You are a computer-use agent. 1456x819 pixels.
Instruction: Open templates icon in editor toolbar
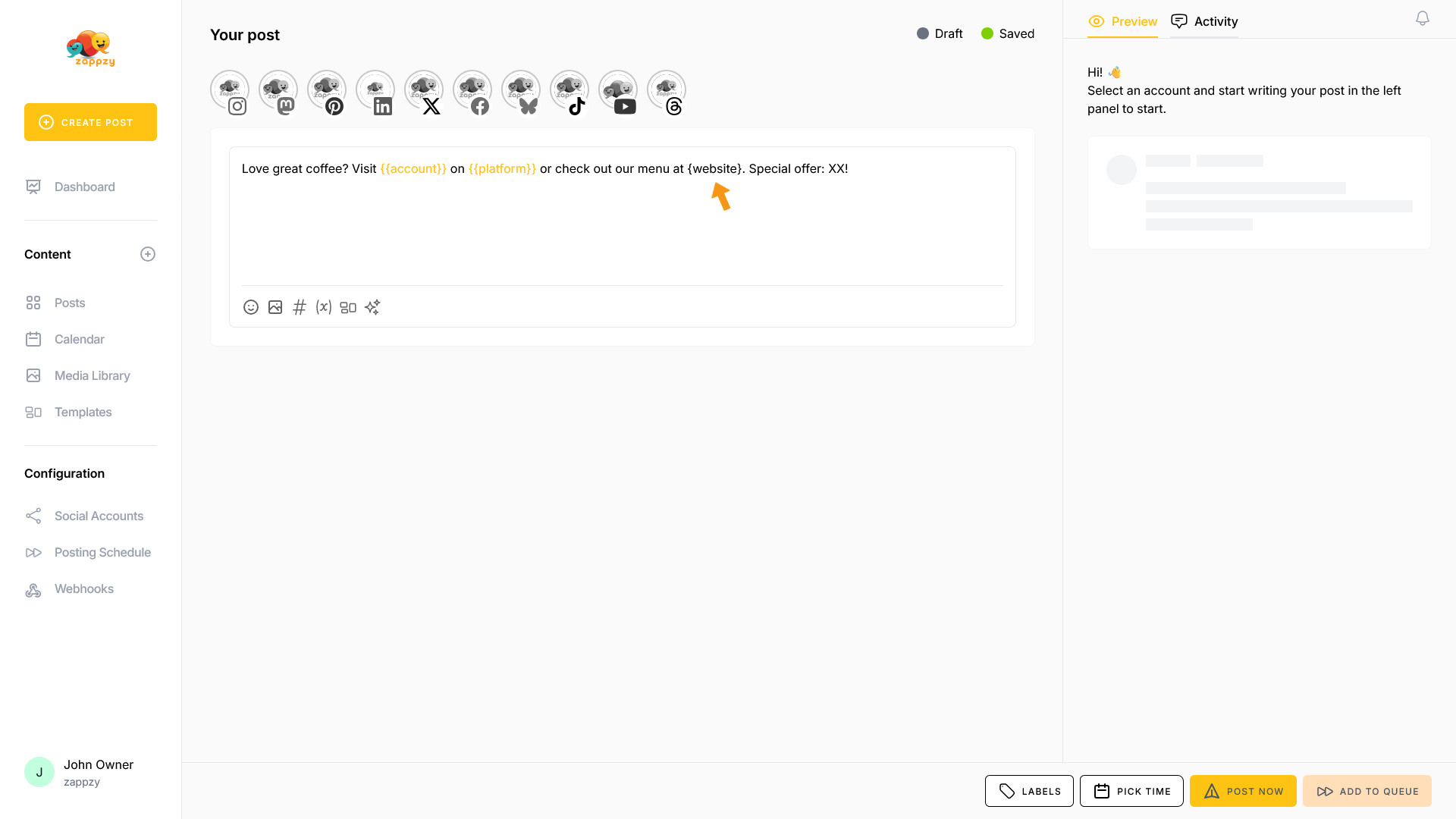pos(348,307)
